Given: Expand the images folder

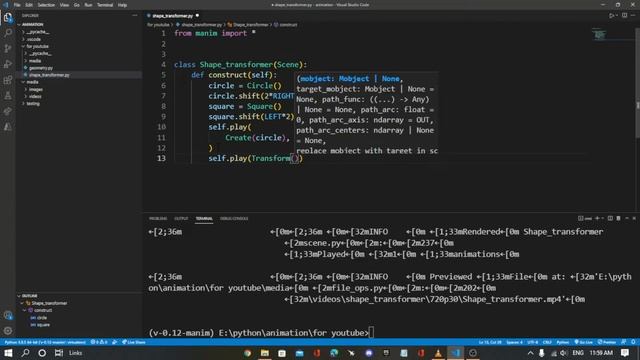Looking at the screenshot, I should click(x=36, y=89).
